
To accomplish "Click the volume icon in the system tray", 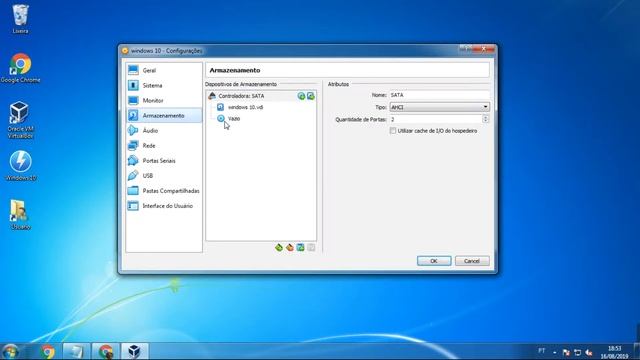I will (x=589, y=352).
